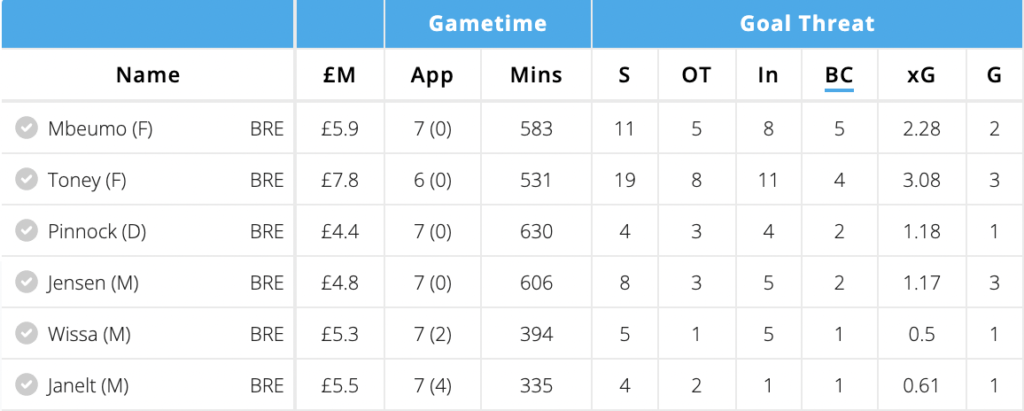Sort by the OT column header
This screenshot has height=411, width=1024.
pos(696,75)
